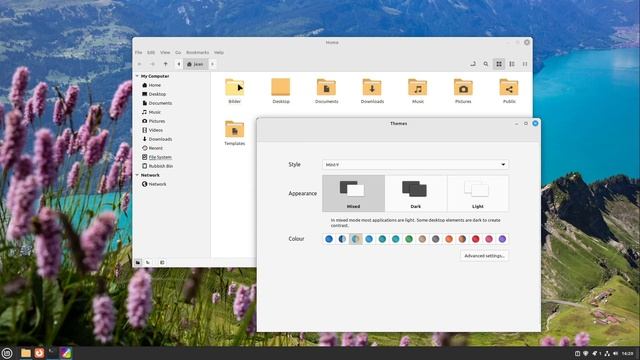
Task: Toggle the location entry icon in file manager
Action: [473, 64]
